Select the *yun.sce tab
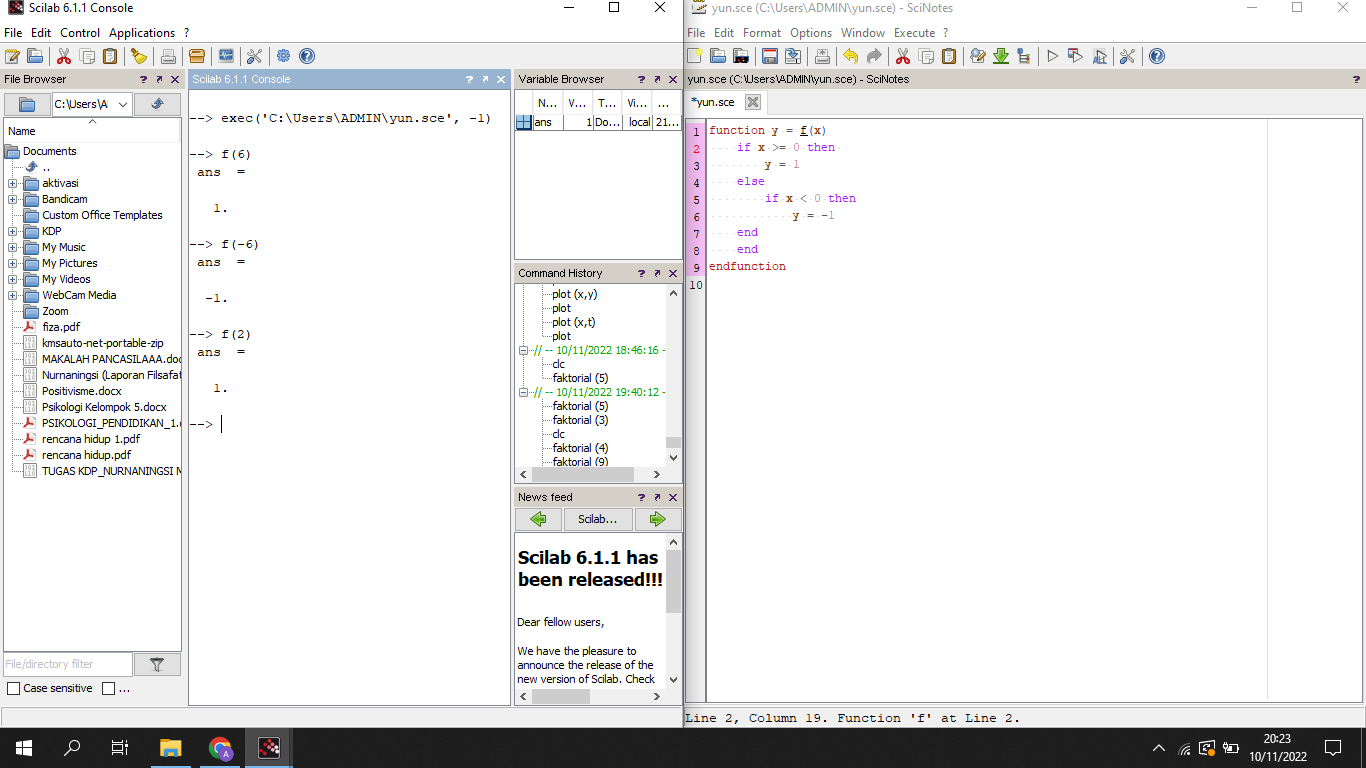The image size is (1366, 768). 713,102
